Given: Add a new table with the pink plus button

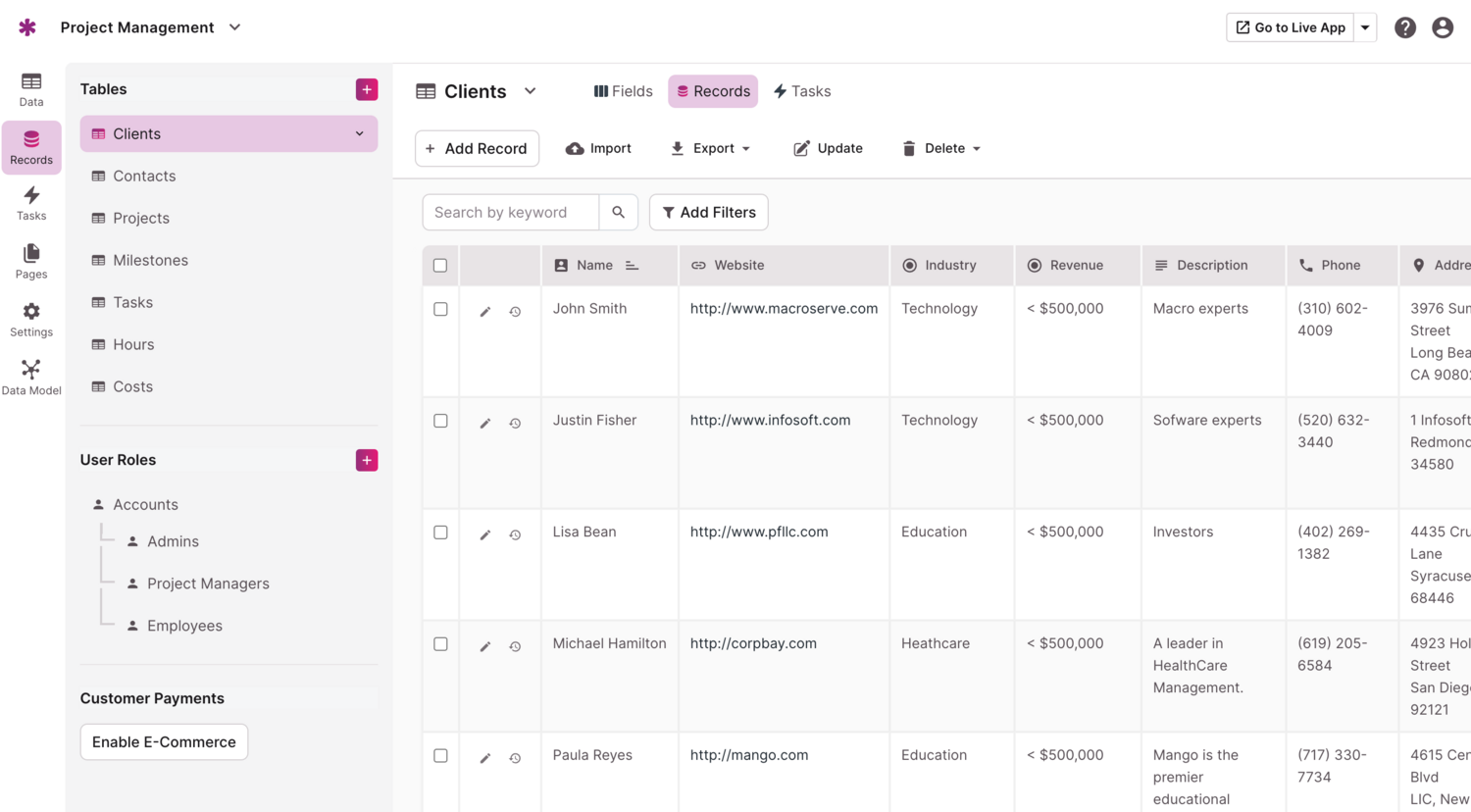Looking at the screenshot, I should pos(366,88).
